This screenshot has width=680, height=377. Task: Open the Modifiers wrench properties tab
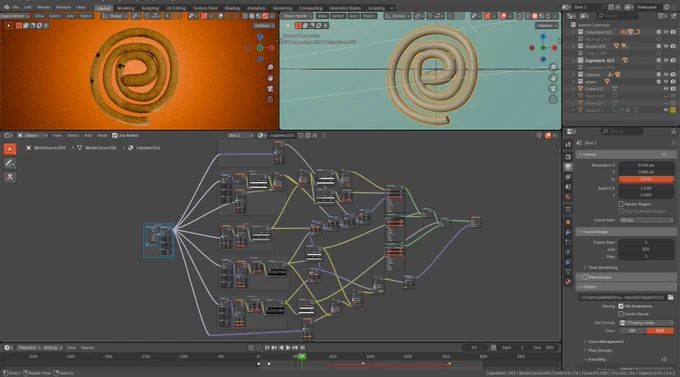(x=568, y=233)
